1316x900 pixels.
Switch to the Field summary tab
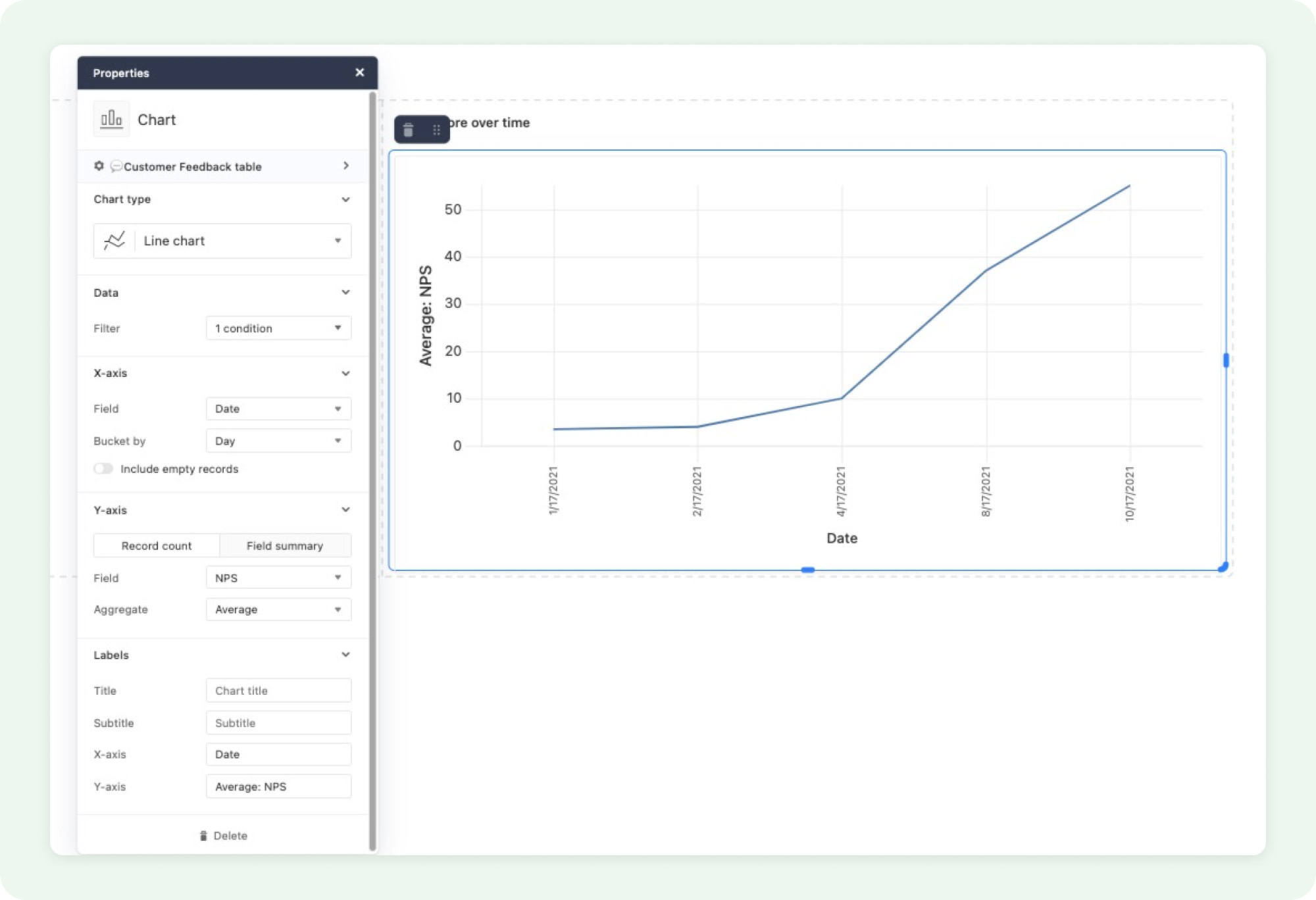pos(286,545)
